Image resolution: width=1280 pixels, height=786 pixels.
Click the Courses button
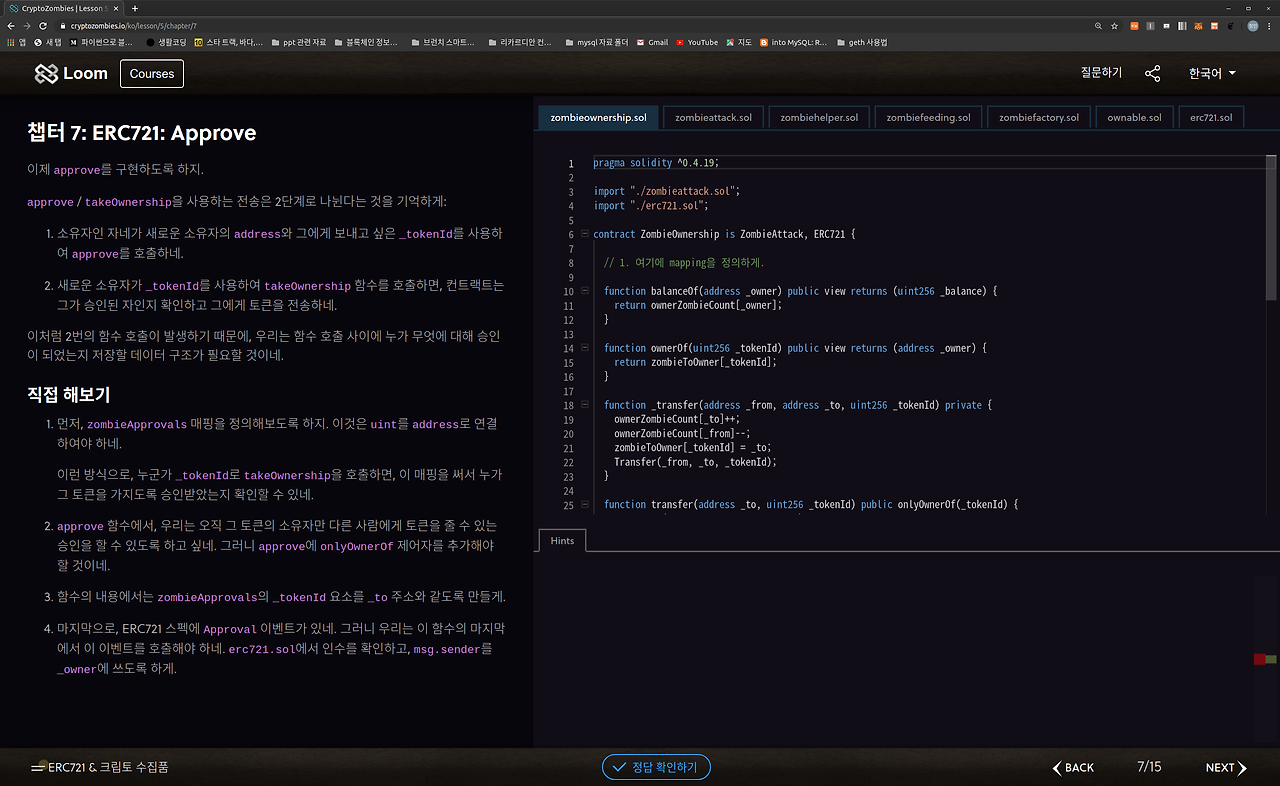[x=151, y=74]
